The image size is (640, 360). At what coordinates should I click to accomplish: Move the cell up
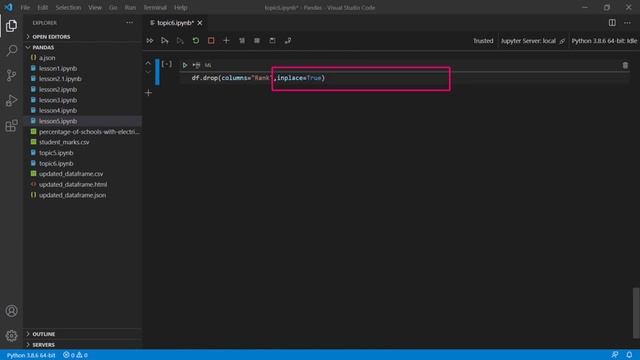pos(148,63)
